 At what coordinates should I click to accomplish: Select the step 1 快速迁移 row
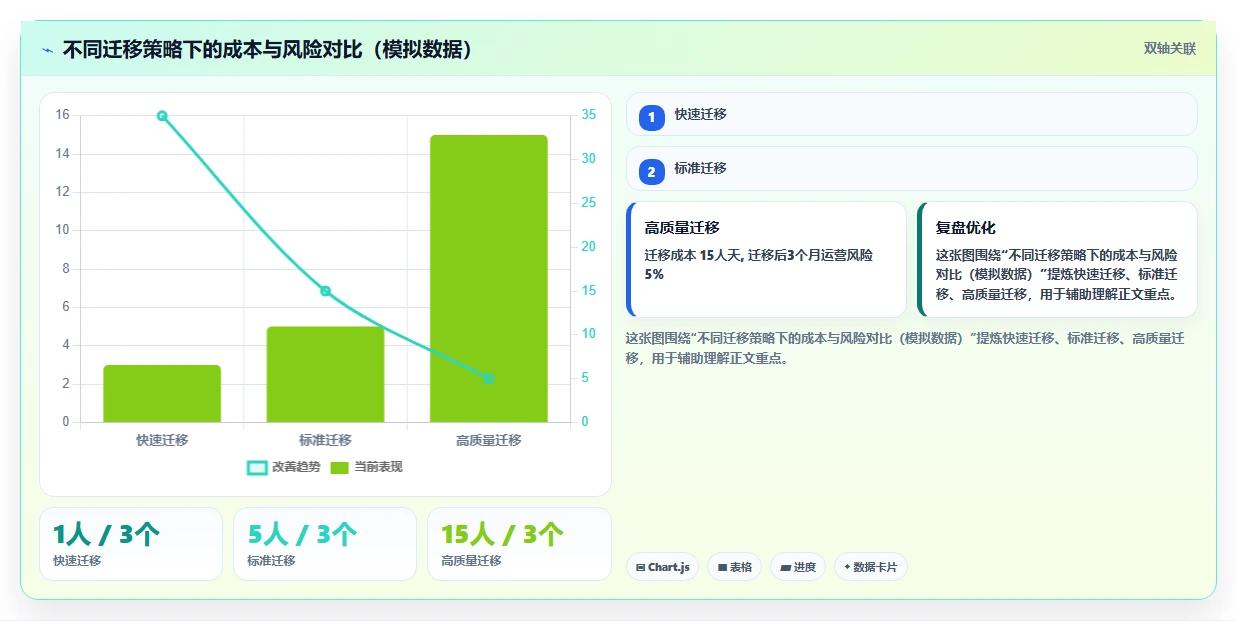click(911, 114)
